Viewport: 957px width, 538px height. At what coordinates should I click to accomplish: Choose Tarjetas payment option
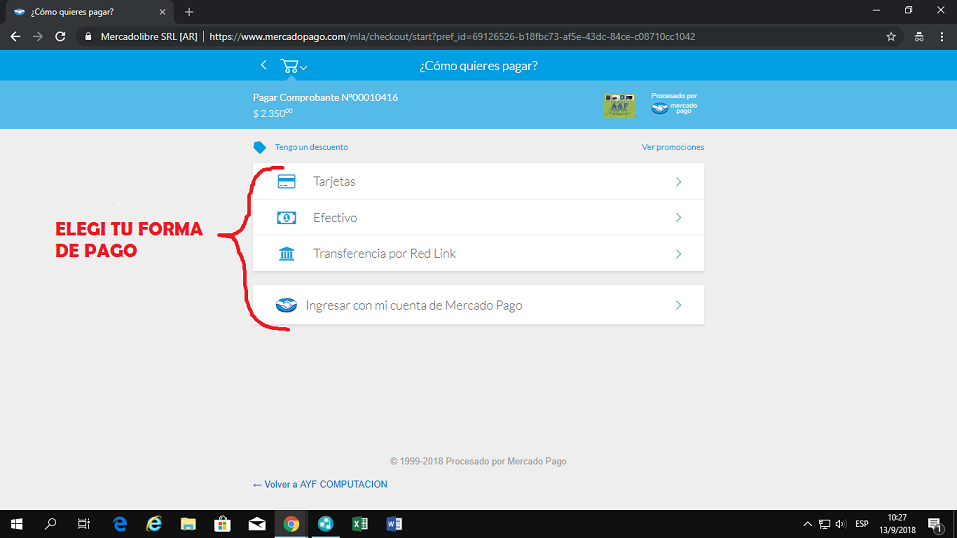click(478, 181)
